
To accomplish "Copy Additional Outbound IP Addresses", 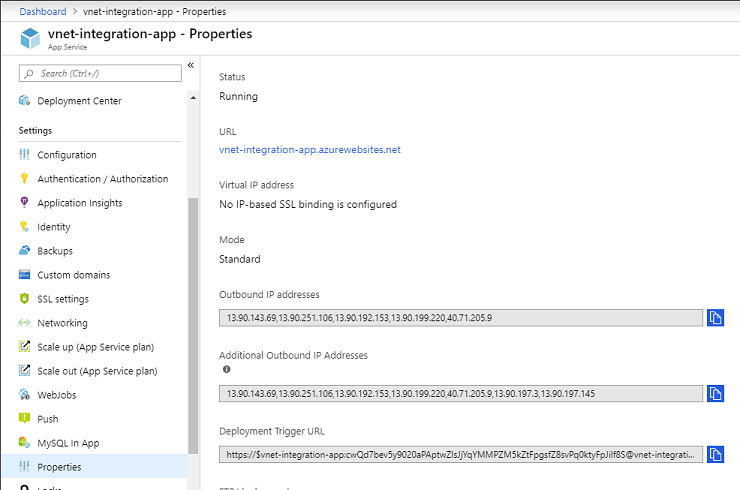I will point(715,393).
